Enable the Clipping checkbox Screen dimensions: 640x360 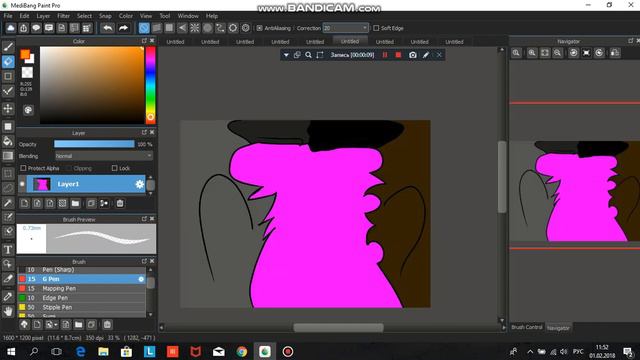[x=69, y=168]
